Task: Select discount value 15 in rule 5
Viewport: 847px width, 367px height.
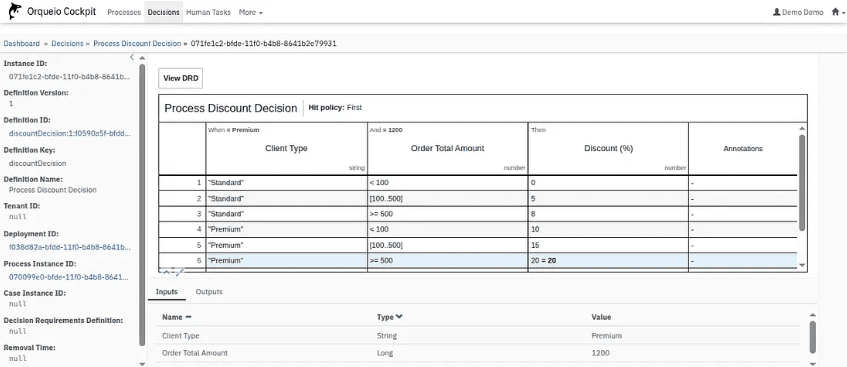Action: [608, 245]
